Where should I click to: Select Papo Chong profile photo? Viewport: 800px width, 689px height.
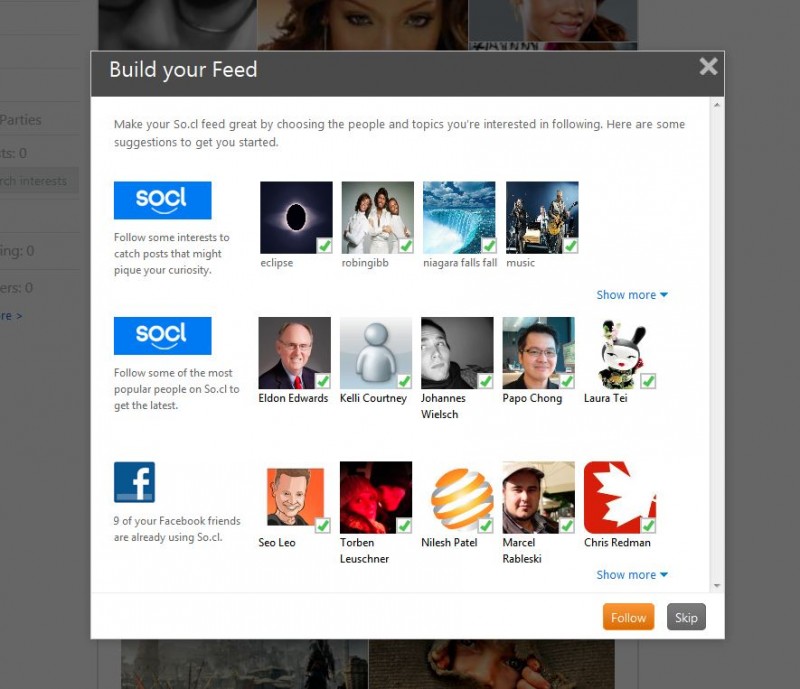pos(538,353)
